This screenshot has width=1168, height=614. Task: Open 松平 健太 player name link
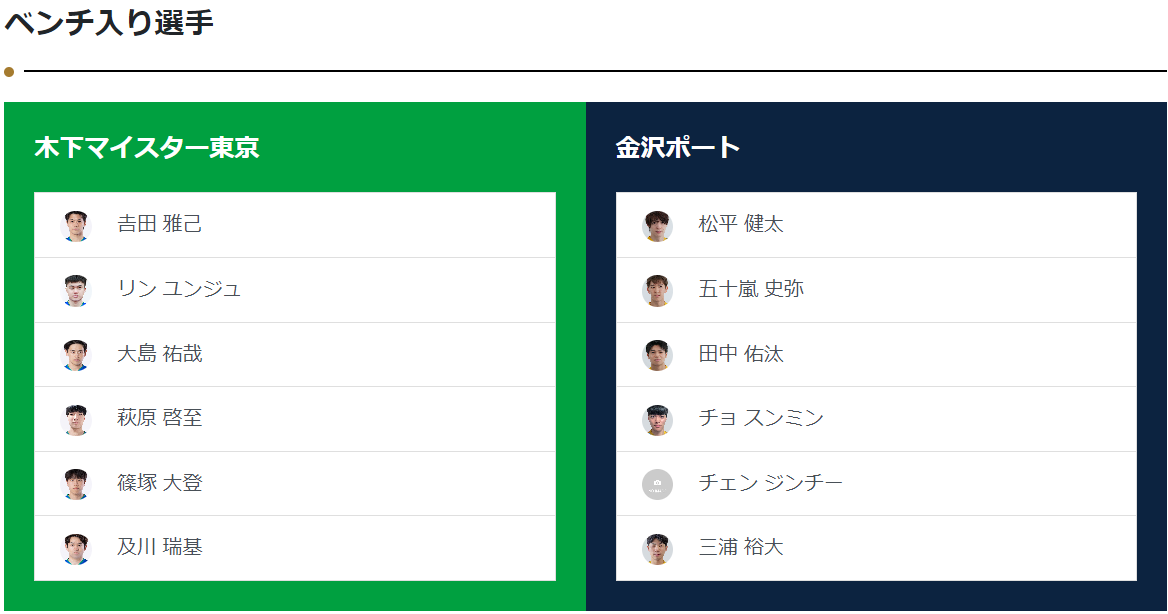pos(741,224)
